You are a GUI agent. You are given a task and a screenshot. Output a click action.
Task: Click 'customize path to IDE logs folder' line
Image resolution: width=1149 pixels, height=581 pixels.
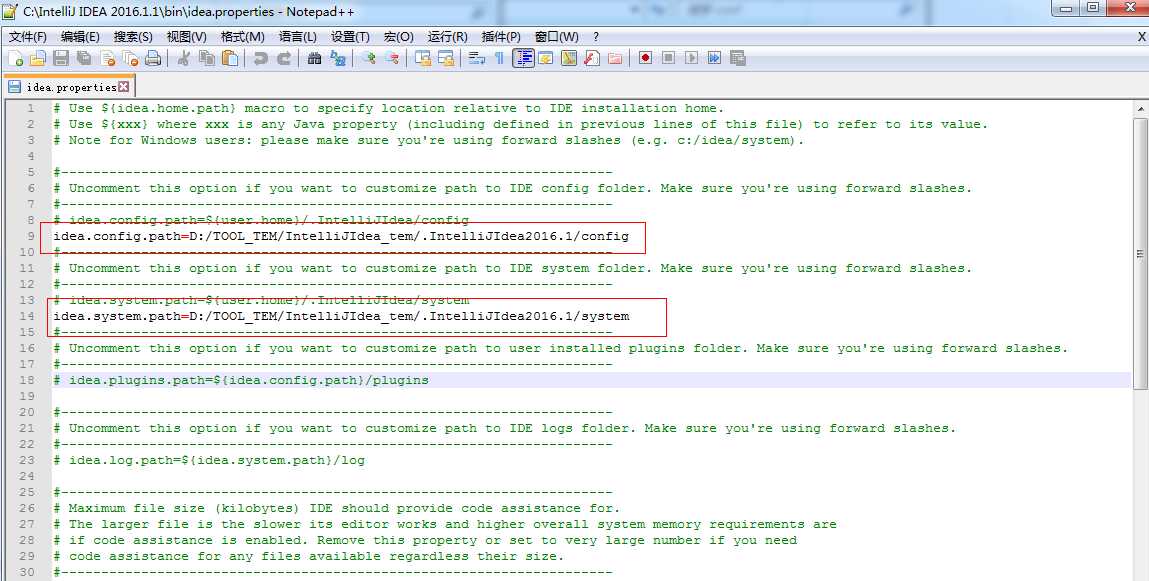click(505, 429)
